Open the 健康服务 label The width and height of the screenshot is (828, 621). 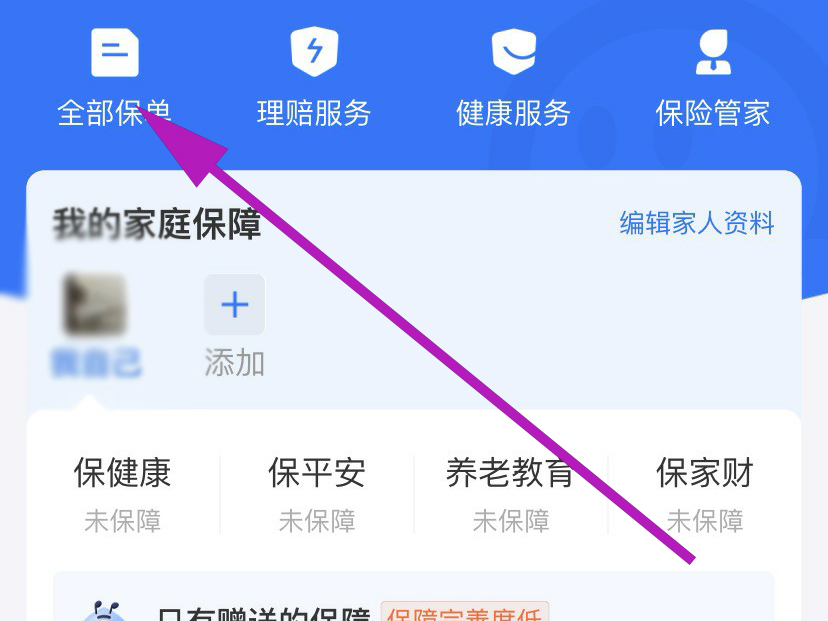[513, 113]
